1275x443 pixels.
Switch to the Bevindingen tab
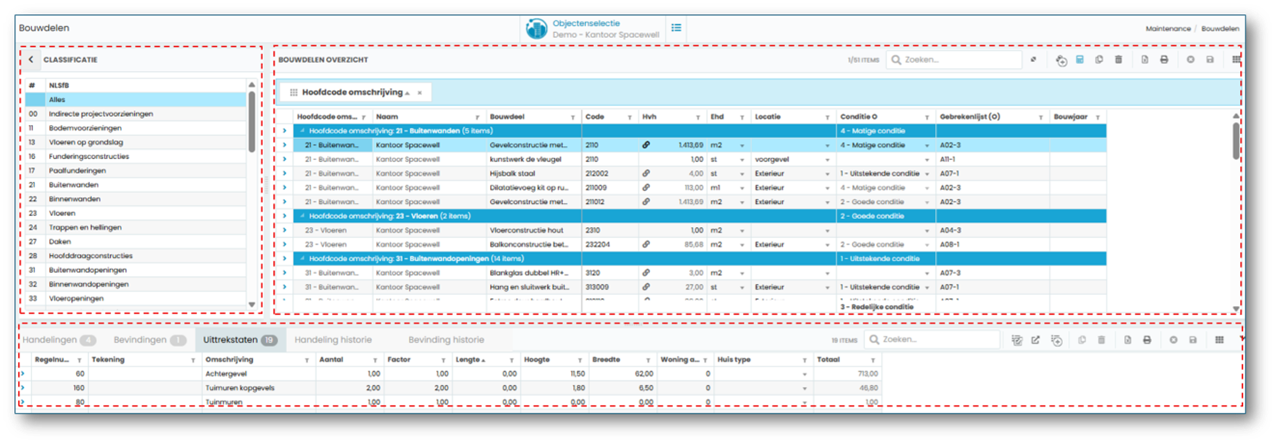150,340
